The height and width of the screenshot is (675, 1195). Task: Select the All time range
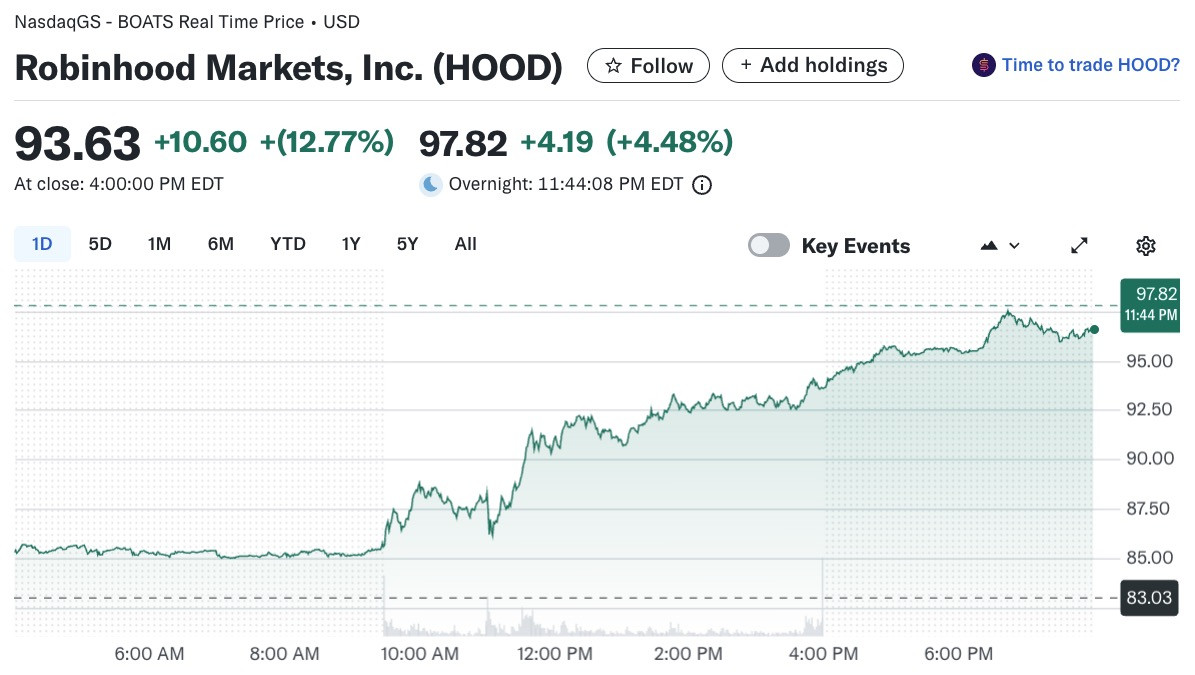(465, 244)
